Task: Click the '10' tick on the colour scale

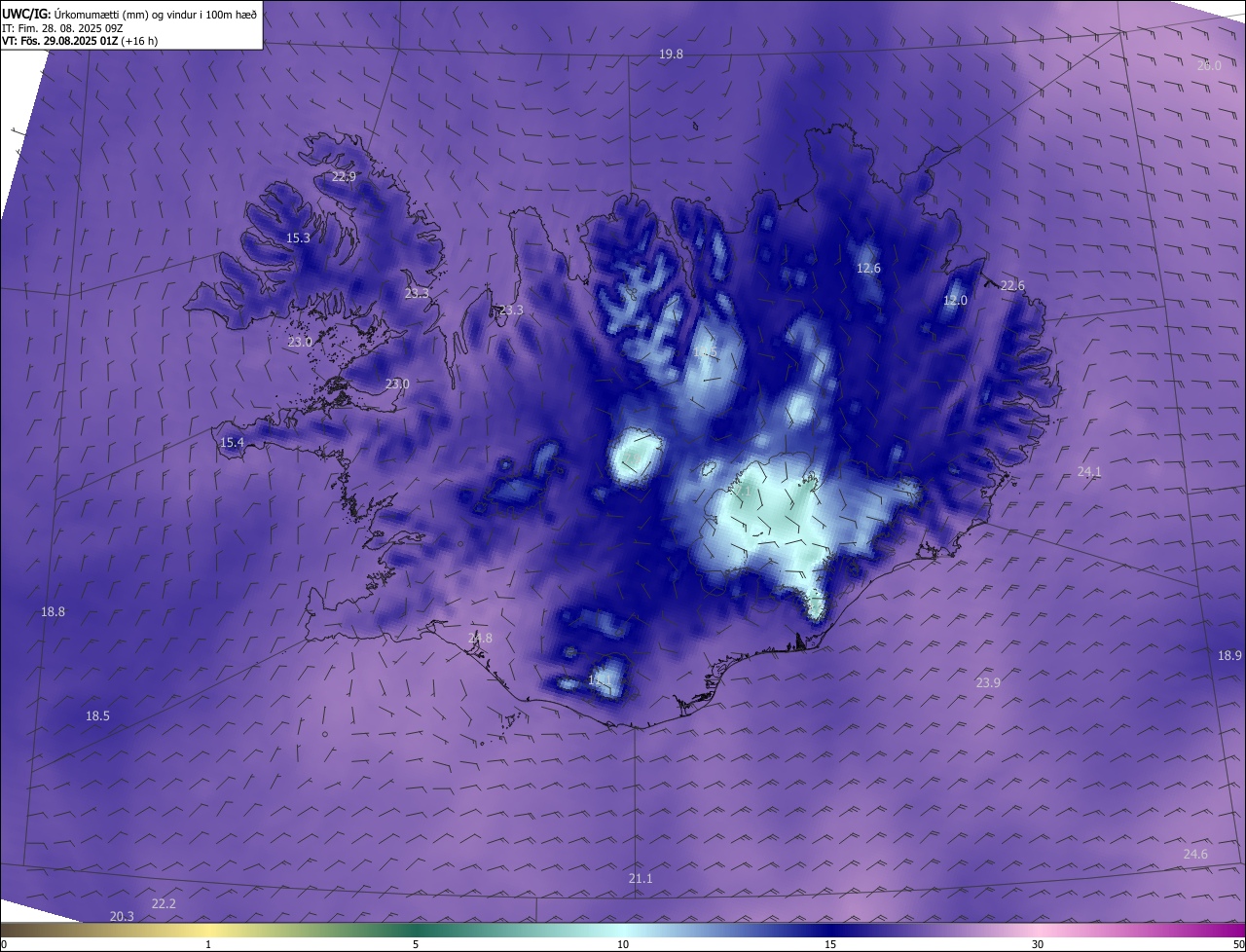Action: [623, 944]
